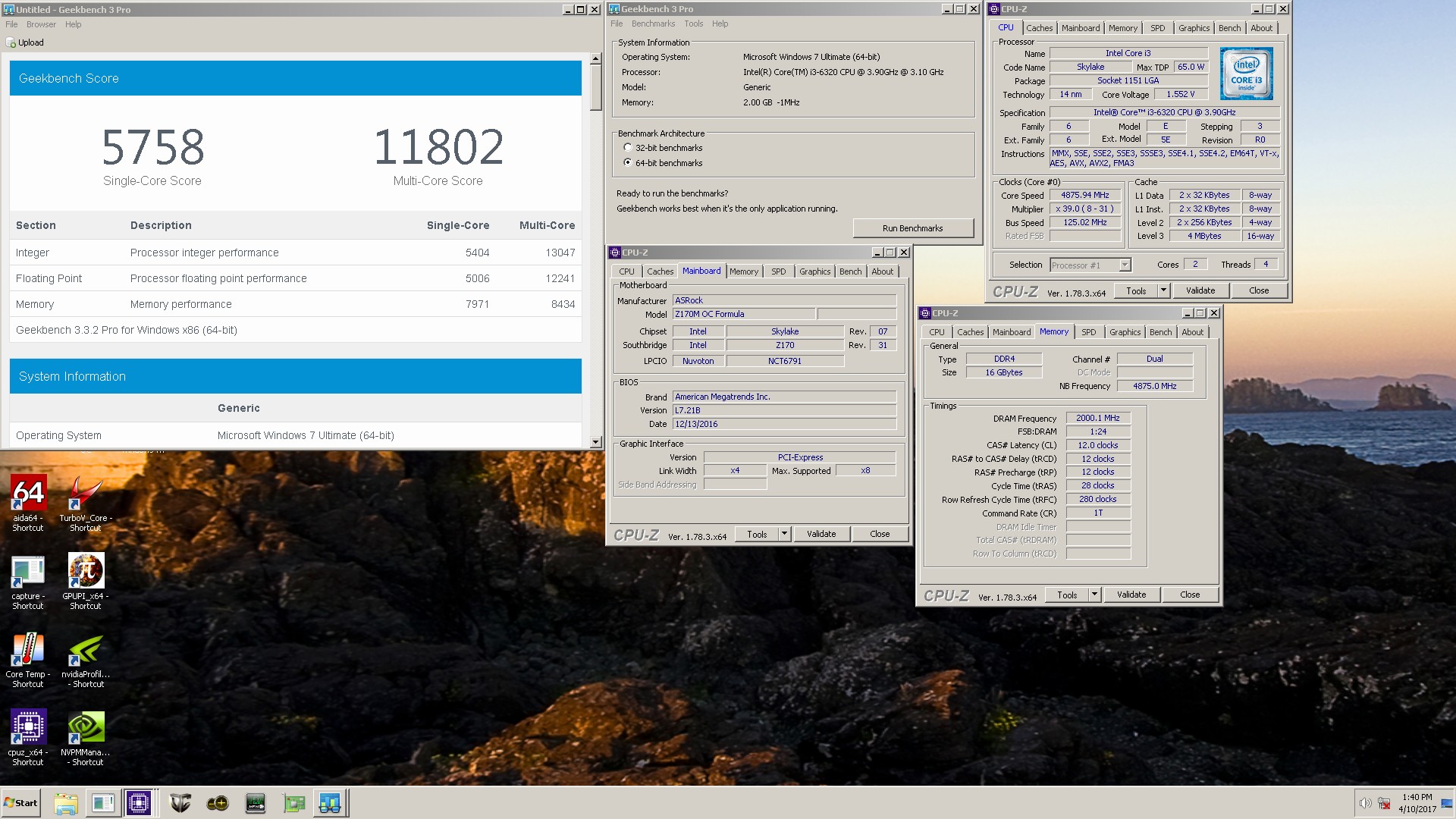The image size is (1456, 819).
Task: Open the GPUPI_x64 desktop shortcut
Action: [86, 582]
